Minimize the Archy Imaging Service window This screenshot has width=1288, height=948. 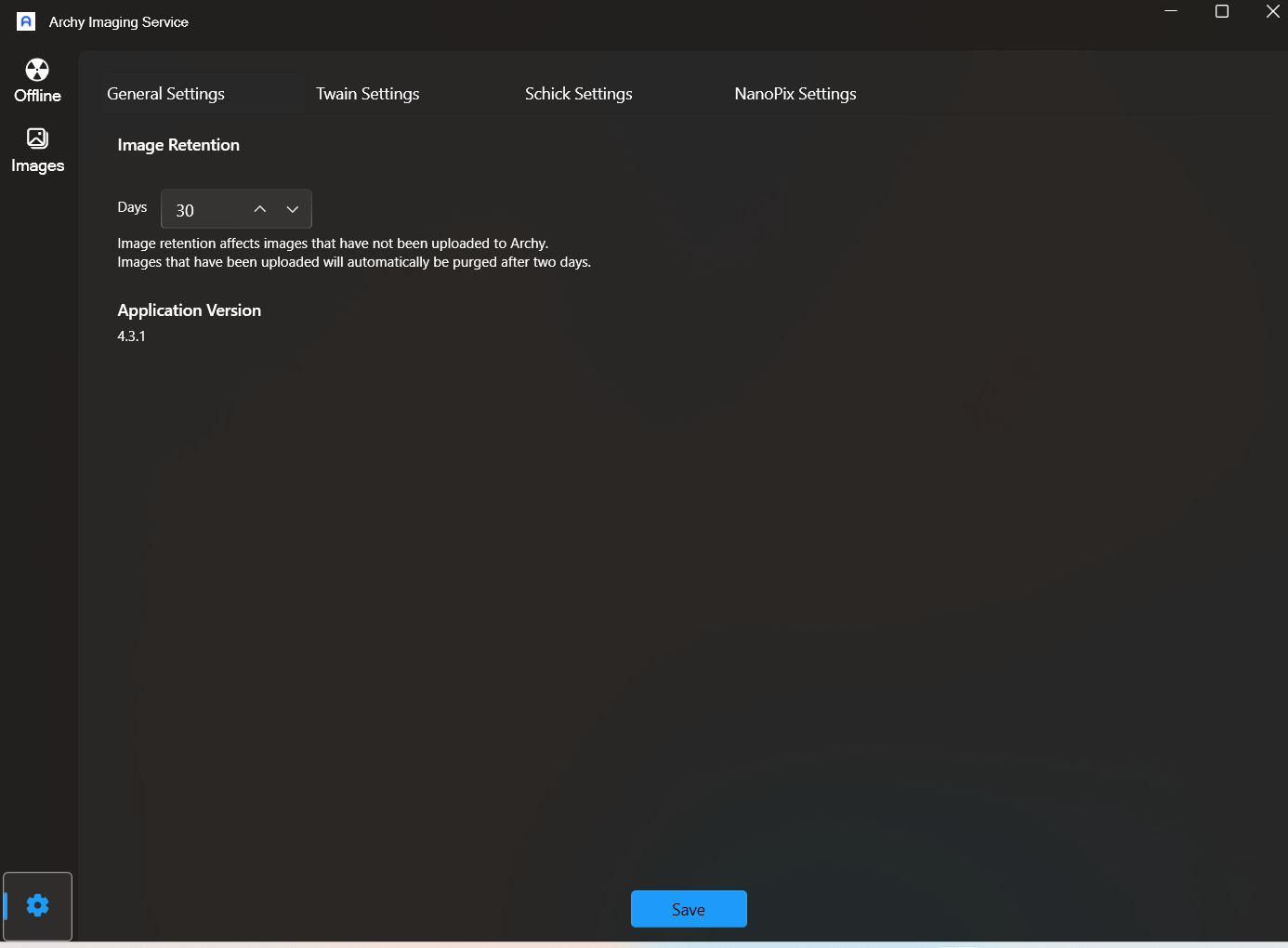click(x=1171, y=11)
